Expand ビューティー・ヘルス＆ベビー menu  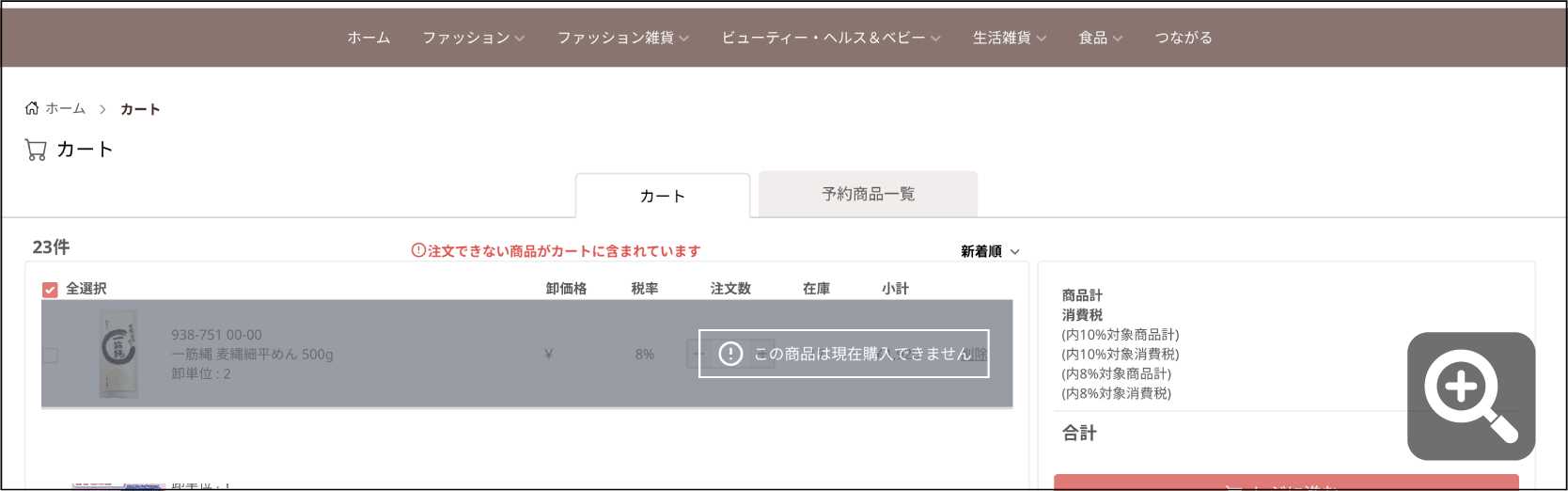coord(831,38)
